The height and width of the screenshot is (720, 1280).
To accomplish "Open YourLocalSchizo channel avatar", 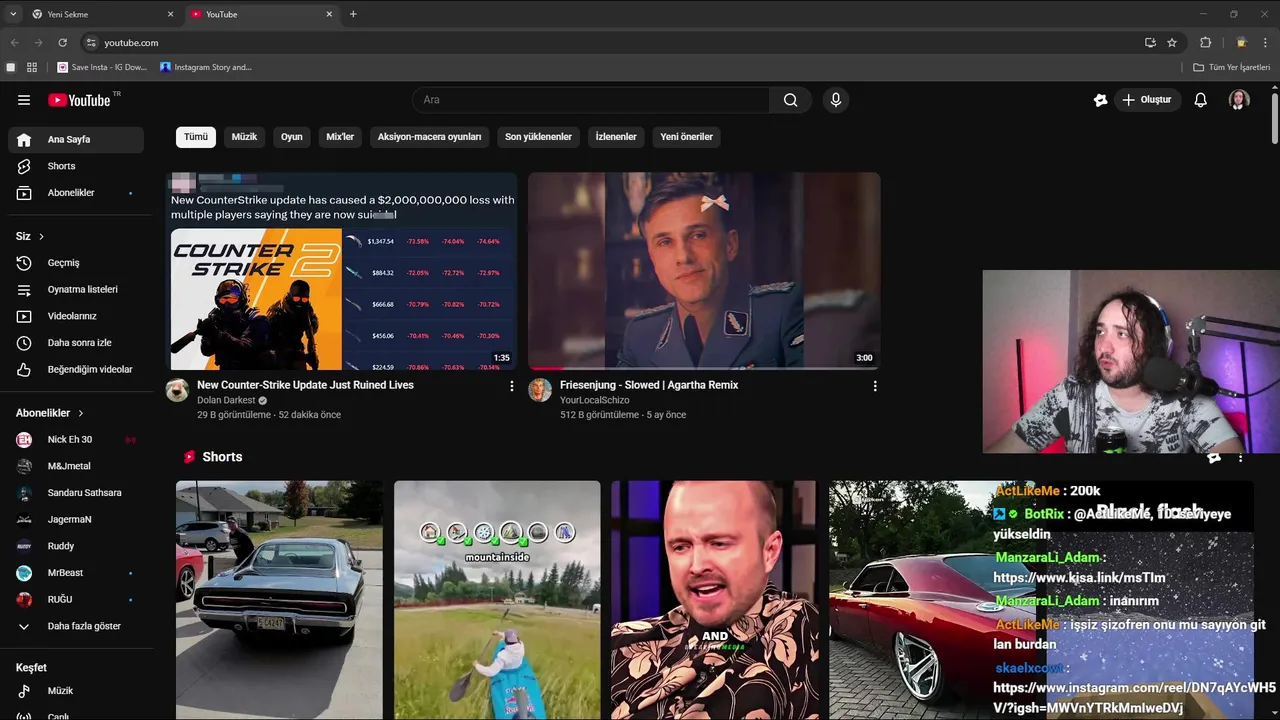I will pos(540,390).
